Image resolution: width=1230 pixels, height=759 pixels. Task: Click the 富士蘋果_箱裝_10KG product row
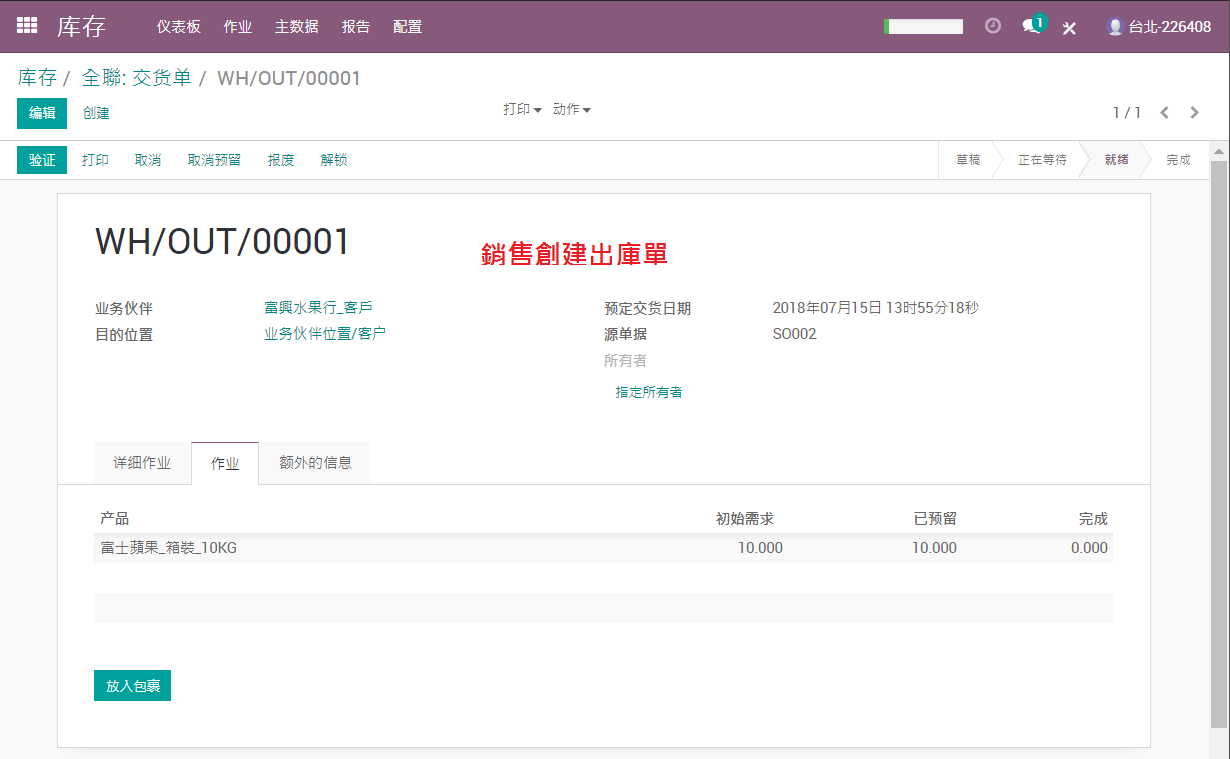click(x=603, y=548)
